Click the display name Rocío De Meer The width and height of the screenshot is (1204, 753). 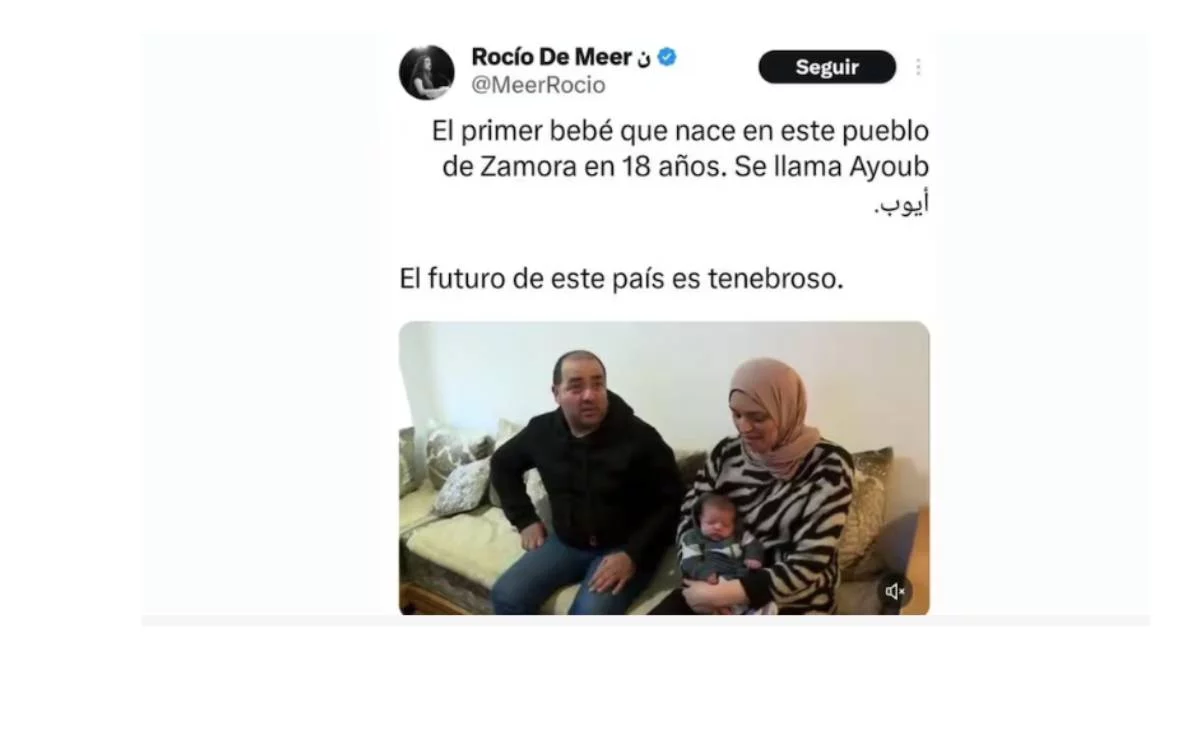[550, 57]
